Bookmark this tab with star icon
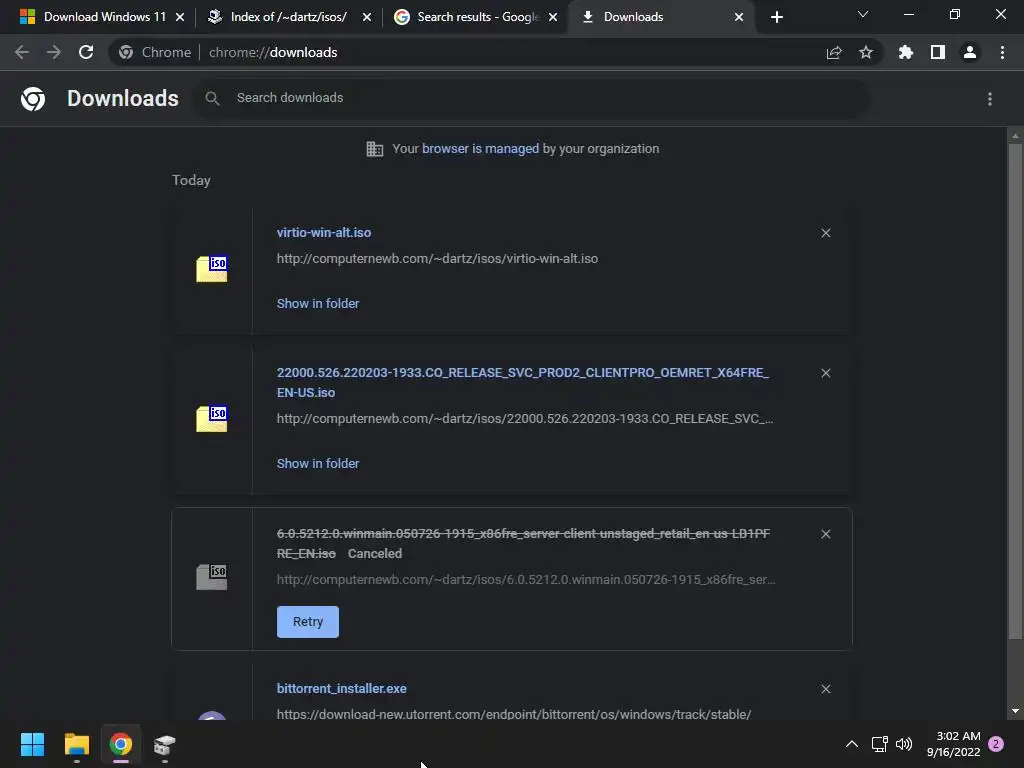 (866, 52)
